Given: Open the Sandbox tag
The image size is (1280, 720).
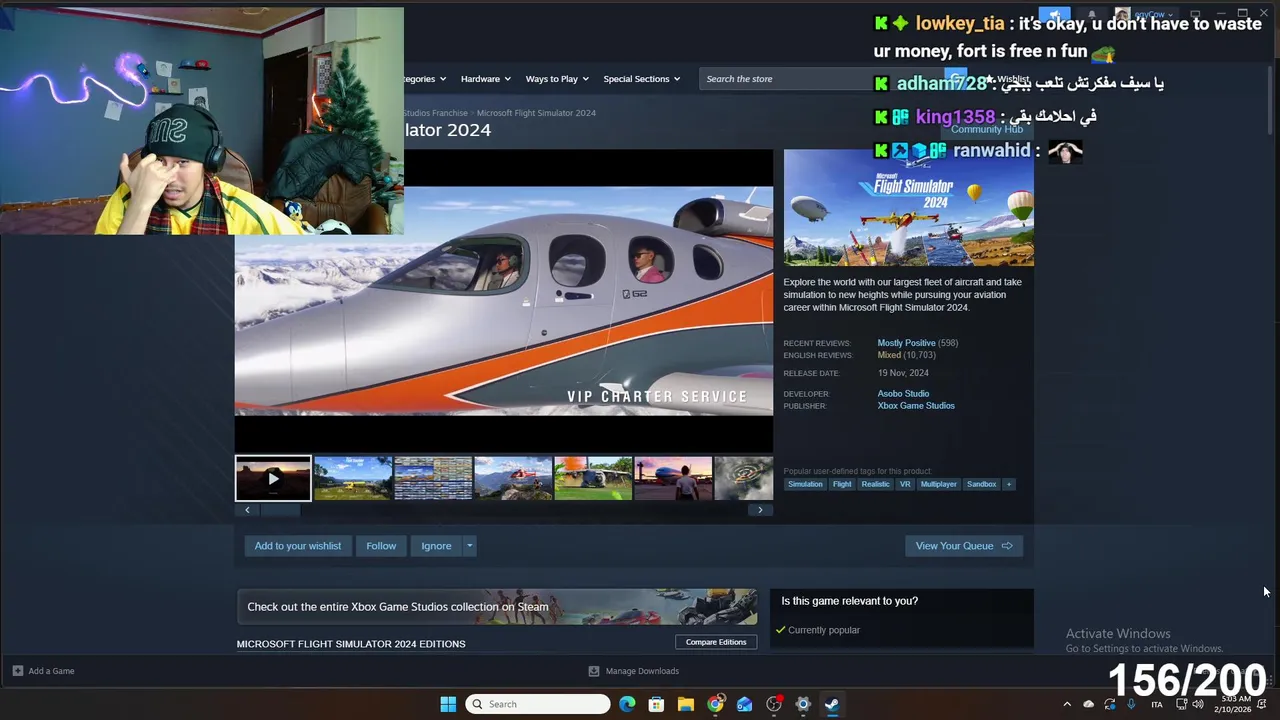Looking at the screenshot, I should click(981, 484).
